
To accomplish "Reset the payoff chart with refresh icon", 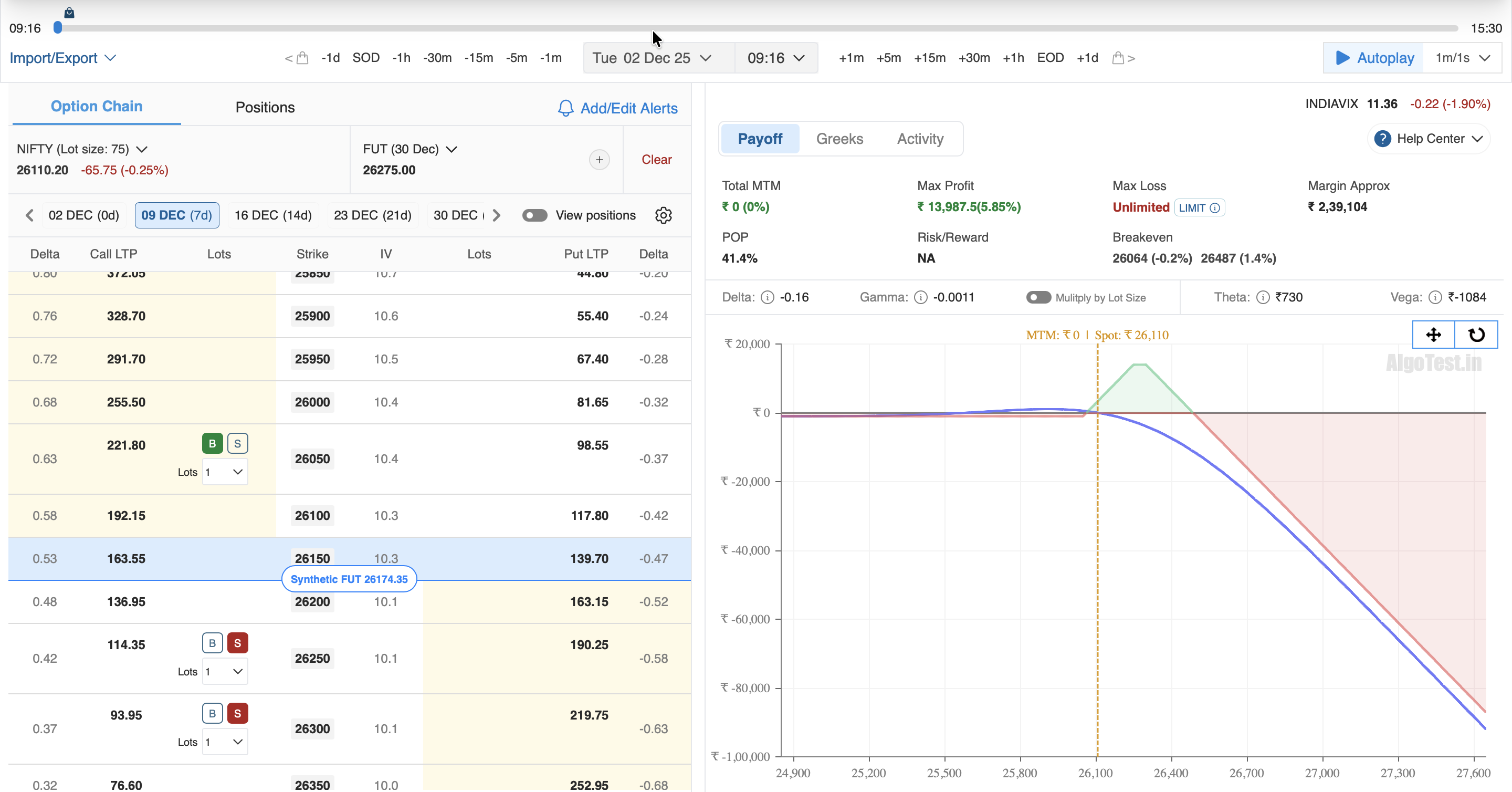I will pos(1476,335).
